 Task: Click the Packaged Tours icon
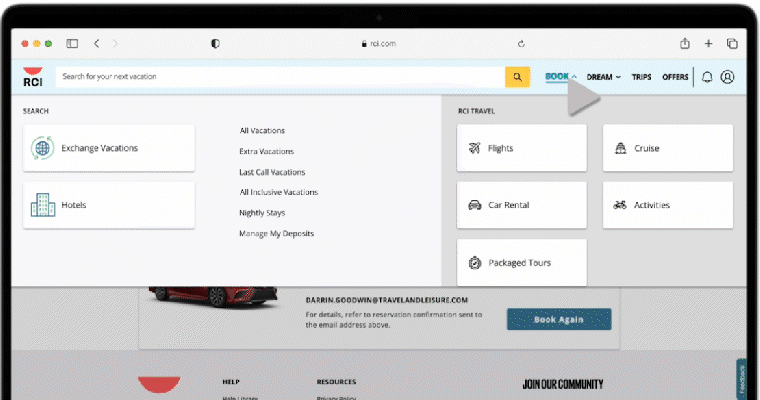pyautogui.click(x=475, y=262)
